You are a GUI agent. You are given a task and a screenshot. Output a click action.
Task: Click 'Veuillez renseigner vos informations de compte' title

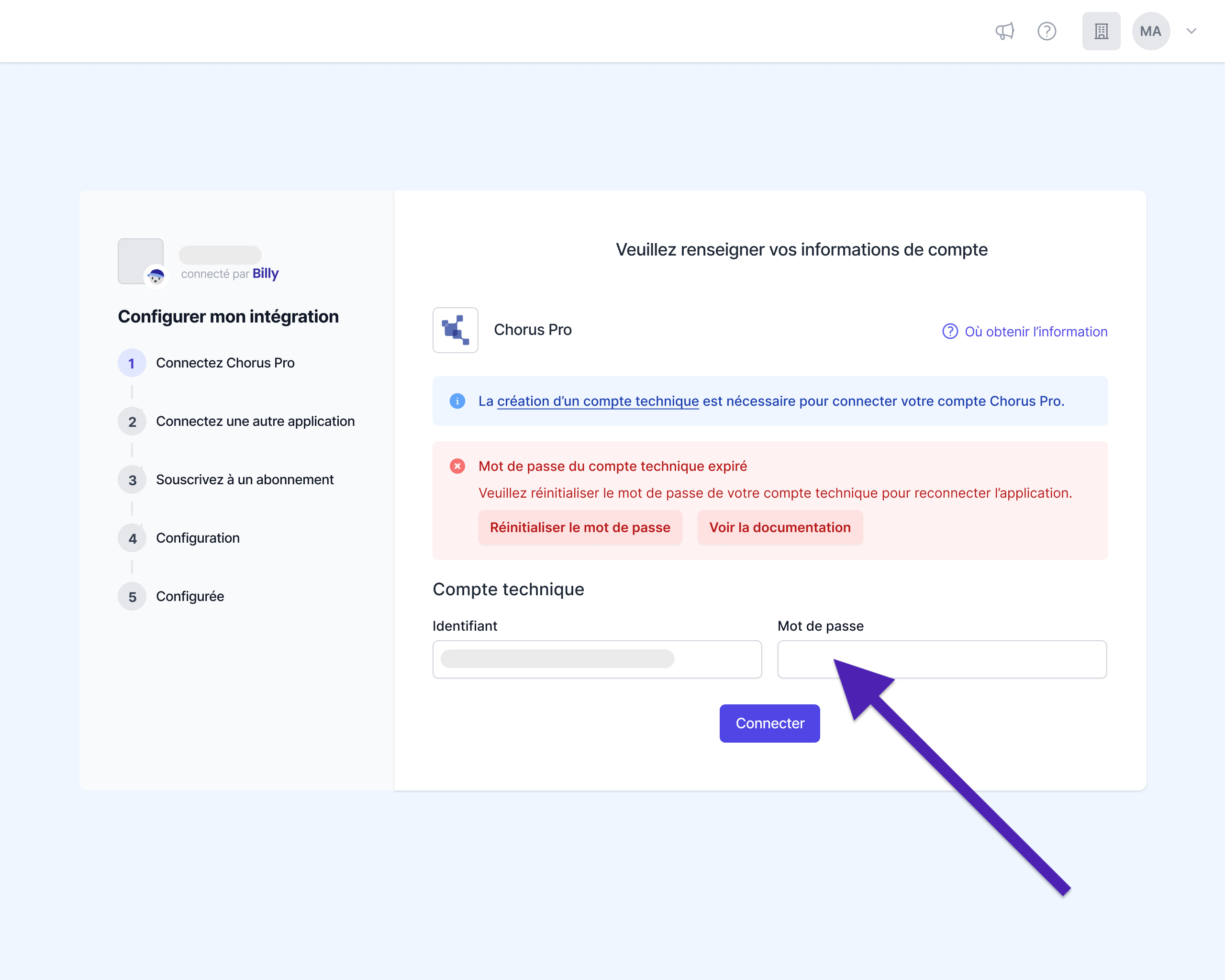coord(802,249)
